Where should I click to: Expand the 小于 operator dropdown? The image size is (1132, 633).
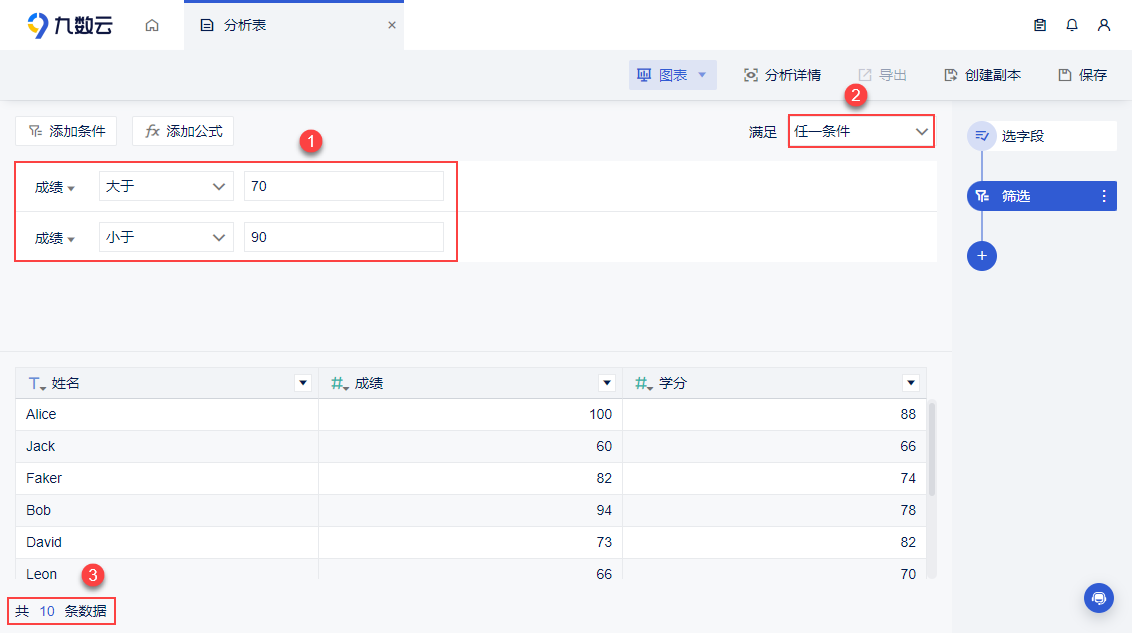(166, 237)
